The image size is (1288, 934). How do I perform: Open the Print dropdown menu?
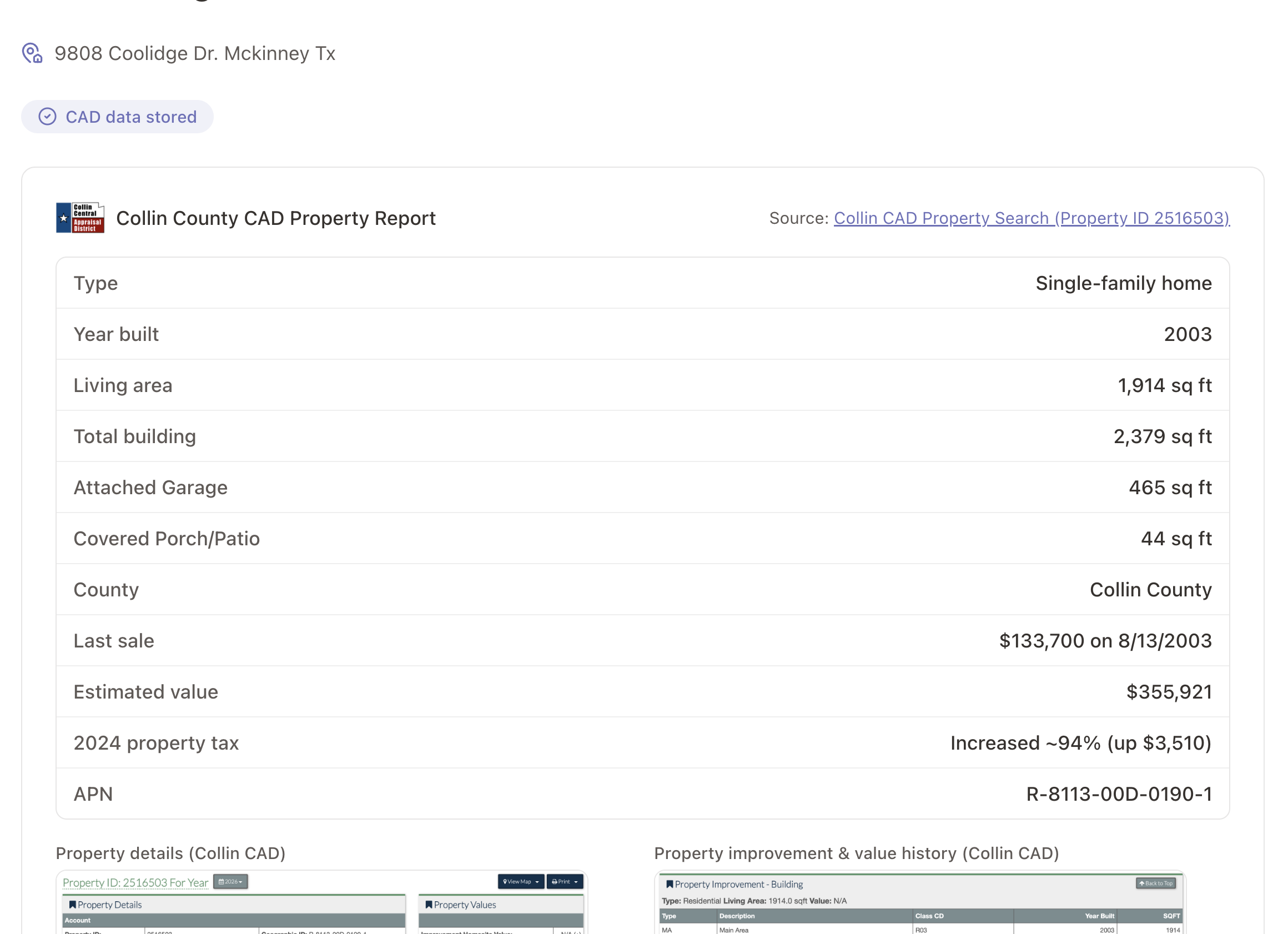click(565, 882)
